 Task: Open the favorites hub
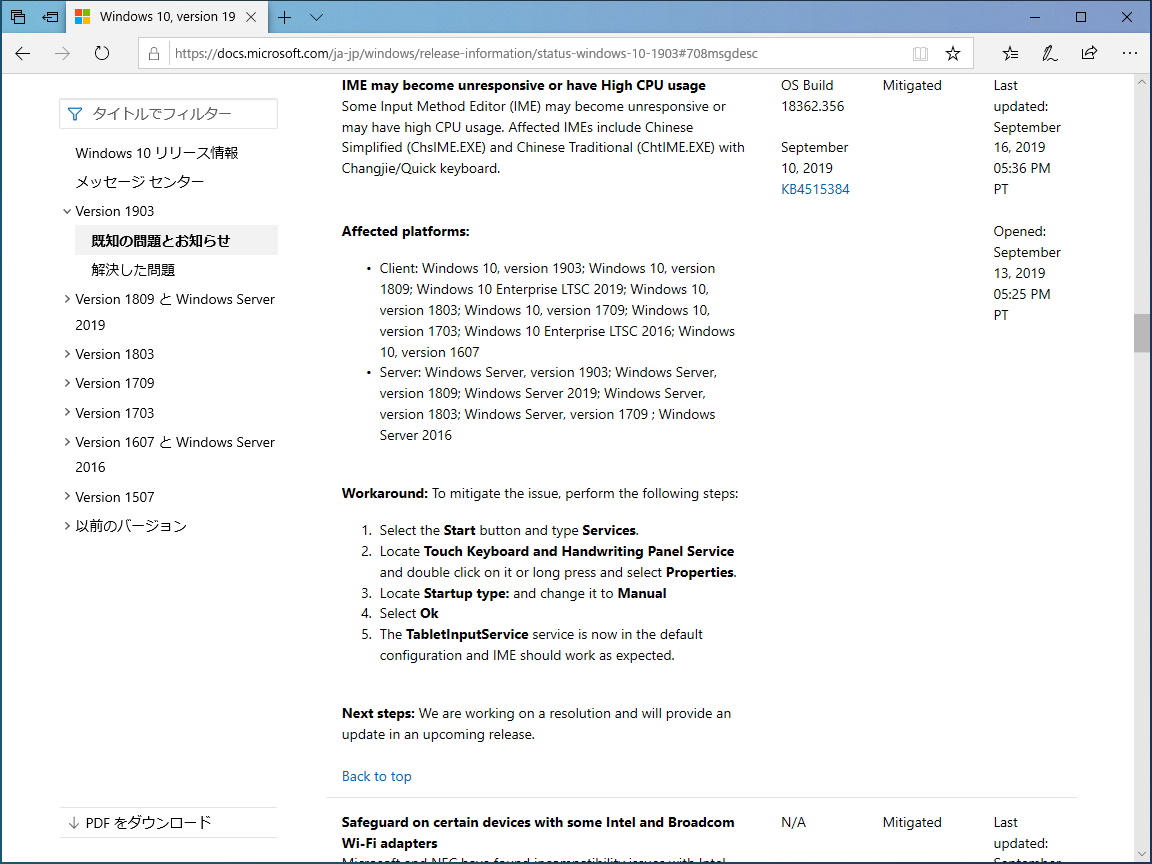tap(1010, 53)
